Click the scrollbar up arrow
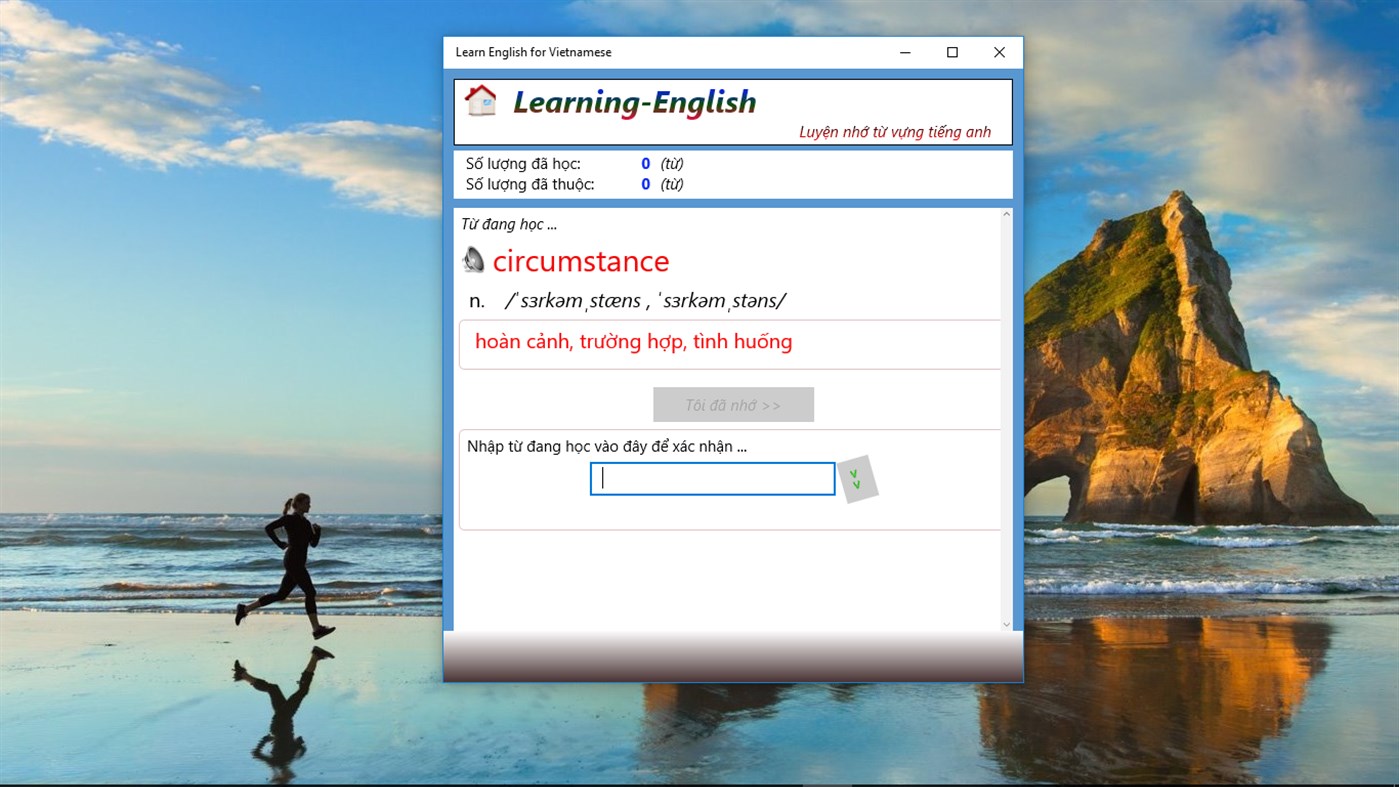 pos(1007,212)
